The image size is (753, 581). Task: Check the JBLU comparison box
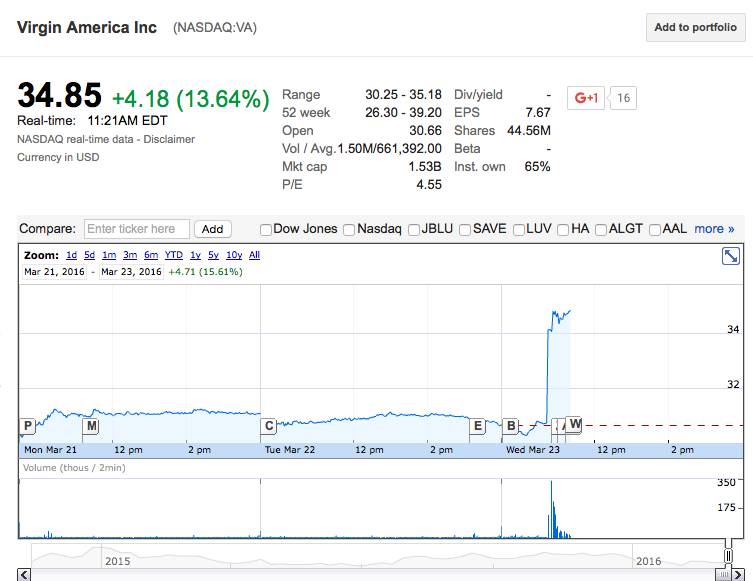point(415,229)
